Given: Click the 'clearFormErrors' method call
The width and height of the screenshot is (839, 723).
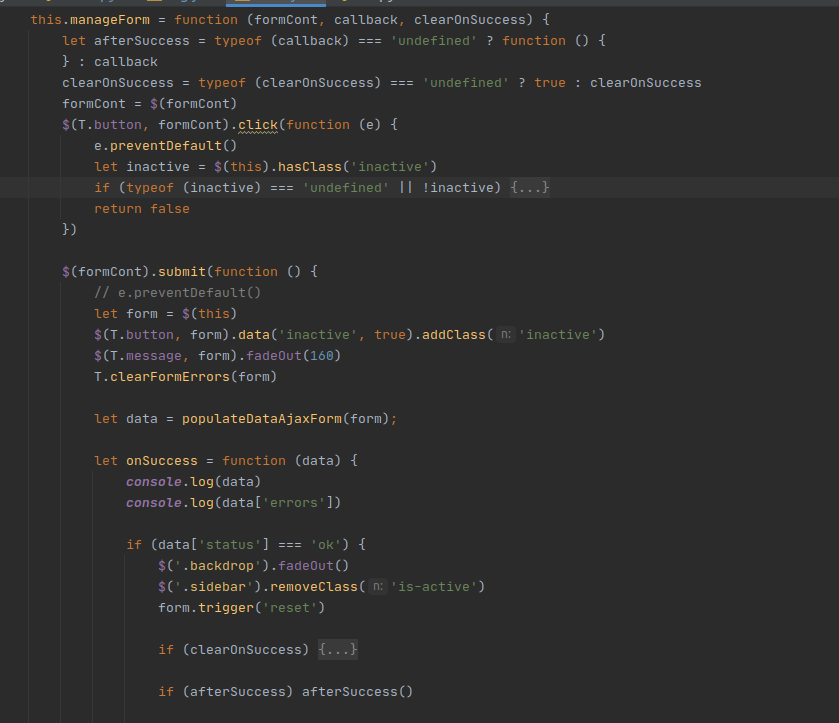Looking at the screenshot, I should click(x=170, y=377).
